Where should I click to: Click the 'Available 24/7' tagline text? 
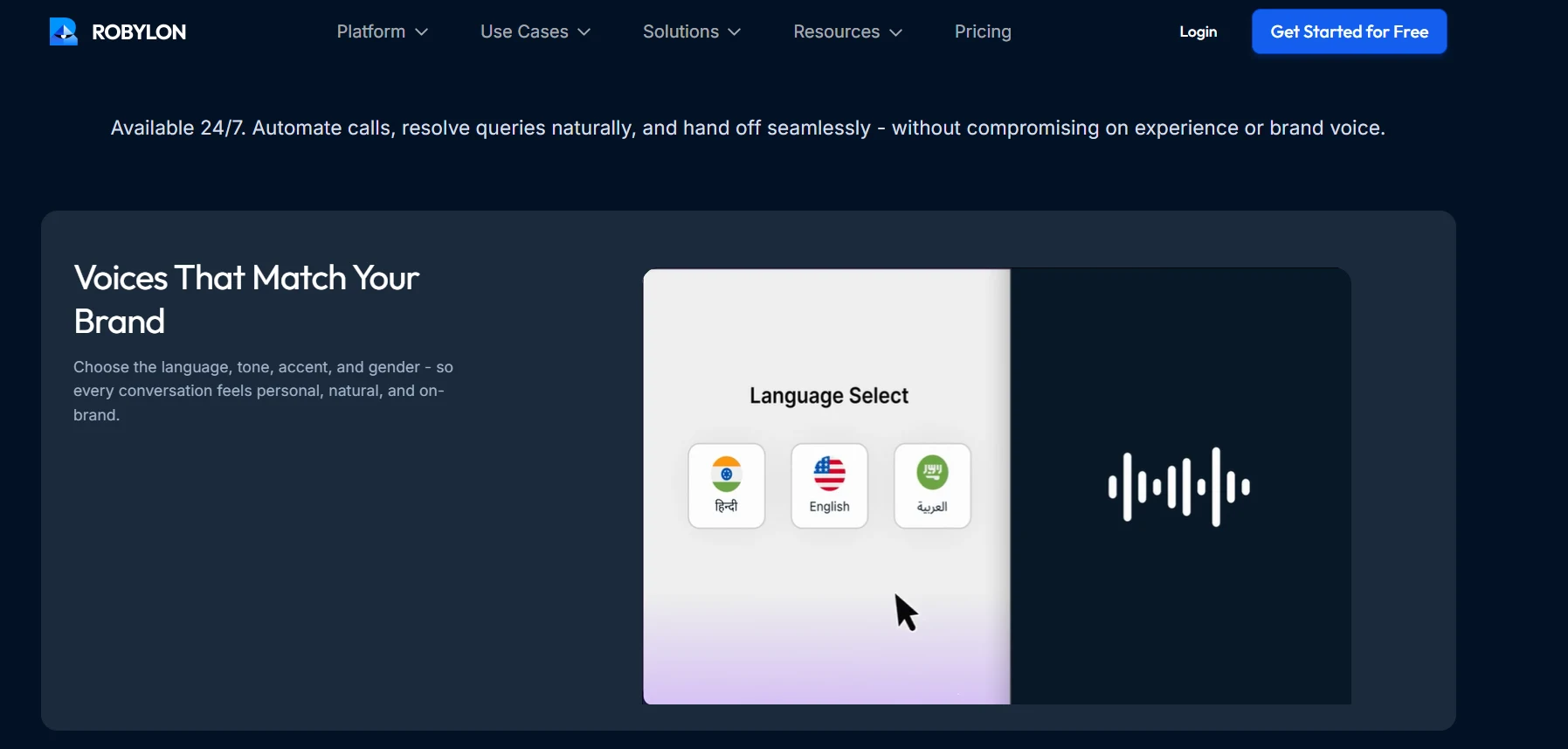click(x=748, y=128)
